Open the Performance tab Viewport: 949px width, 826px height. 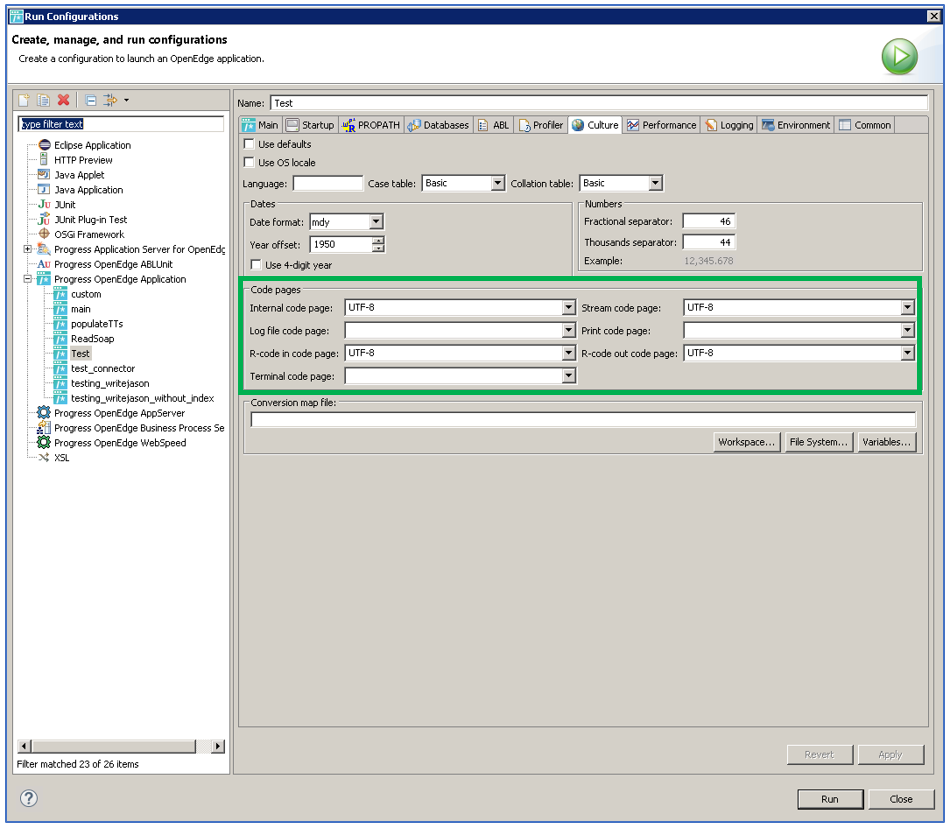pos(662,125)
